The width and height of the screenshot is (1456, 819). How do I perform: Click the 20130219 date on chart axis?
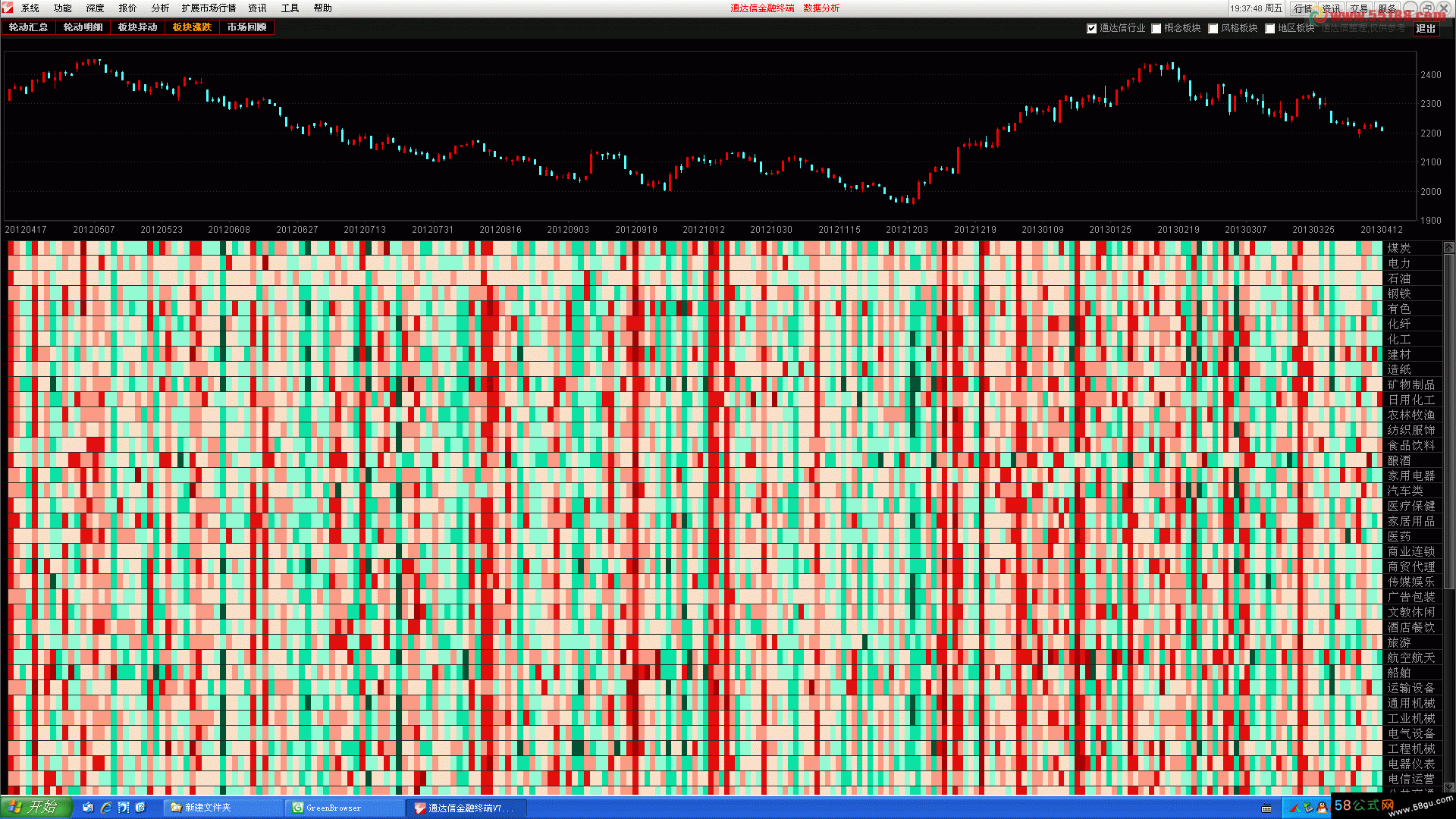[x=1178, y=230]
